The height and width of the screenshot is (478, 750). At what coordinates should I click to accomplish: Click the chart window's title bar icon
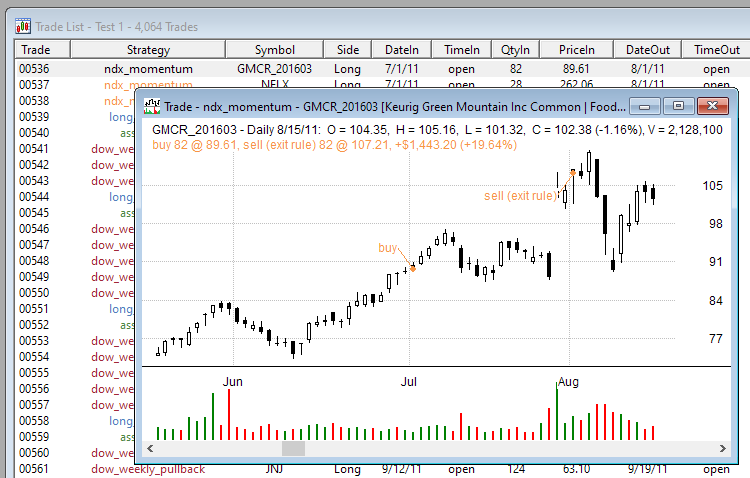pos(154,105)
